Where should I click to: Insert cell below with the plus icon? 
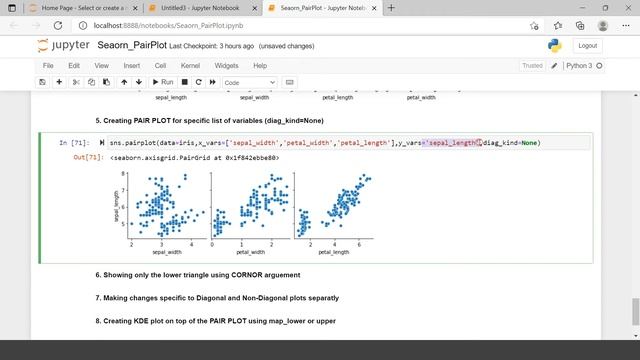point(59,82)
